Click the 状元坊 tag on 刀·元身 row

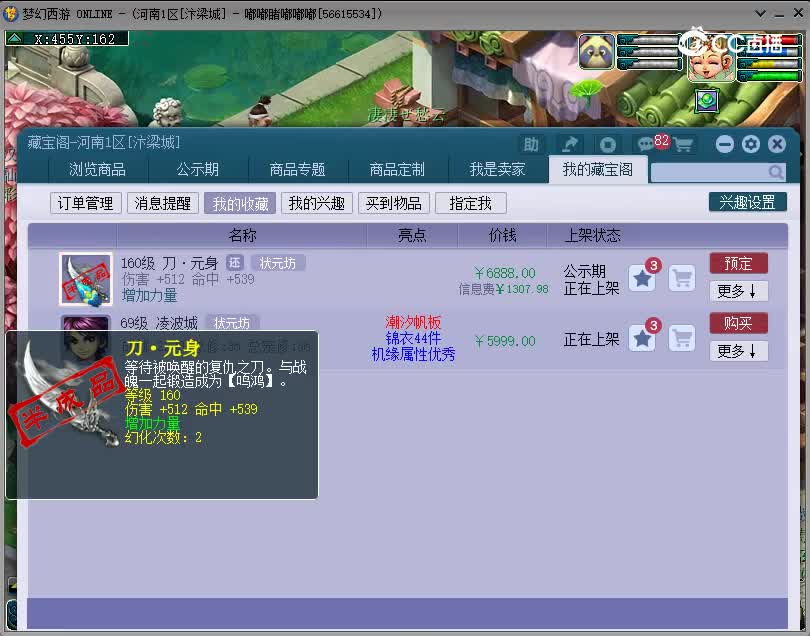pyautogui.click(x=278, y=263)
